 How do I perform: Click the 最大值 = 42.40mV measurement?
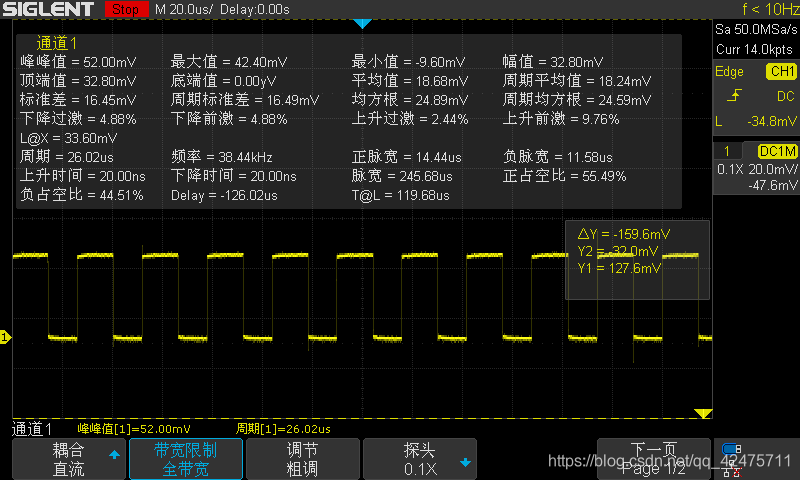point(229,62)
